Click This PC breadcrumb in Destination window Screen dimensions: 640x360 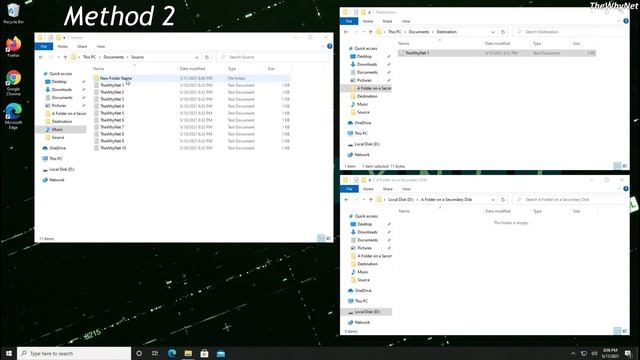pos(394,32)
